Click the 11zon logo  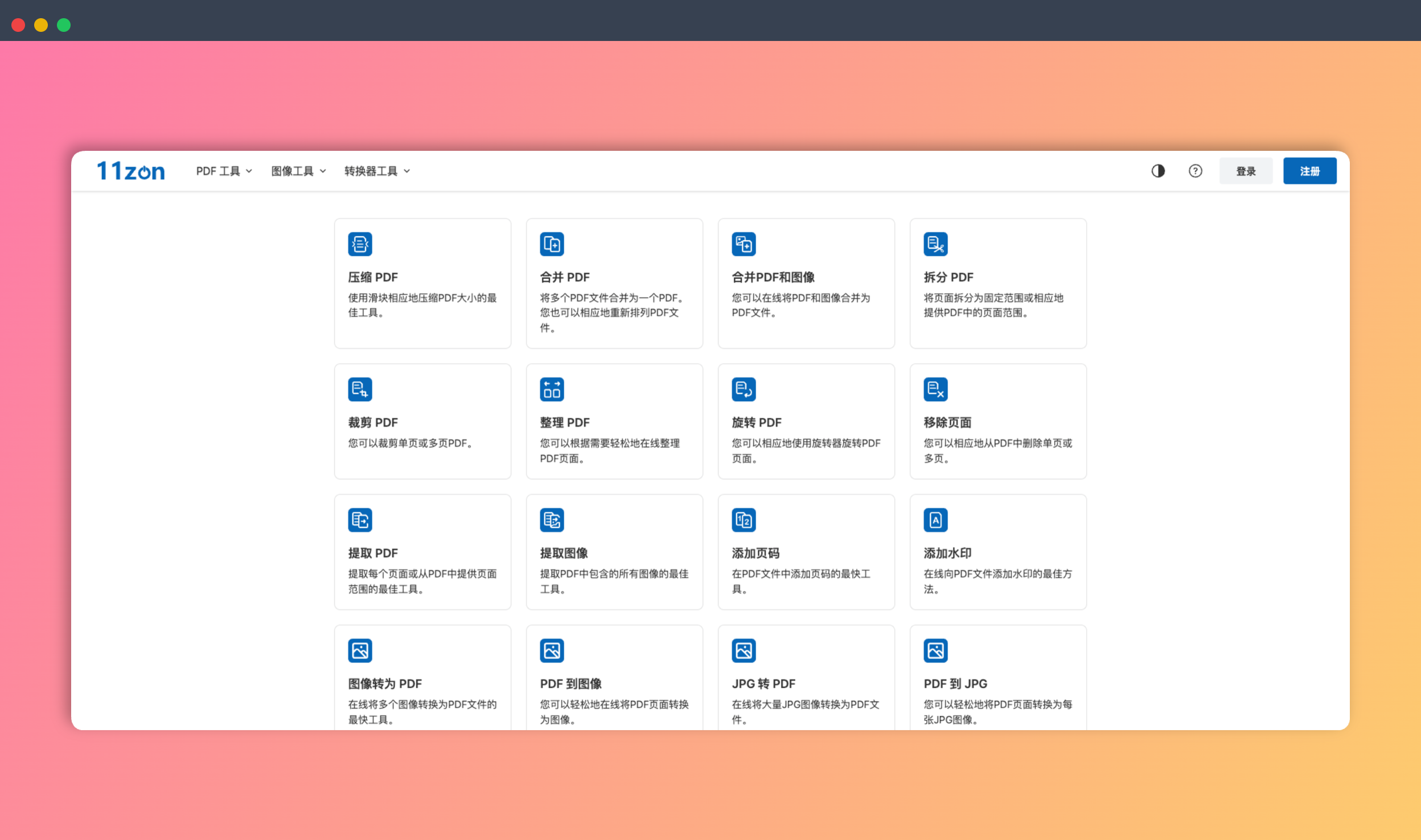pos(130,171)
